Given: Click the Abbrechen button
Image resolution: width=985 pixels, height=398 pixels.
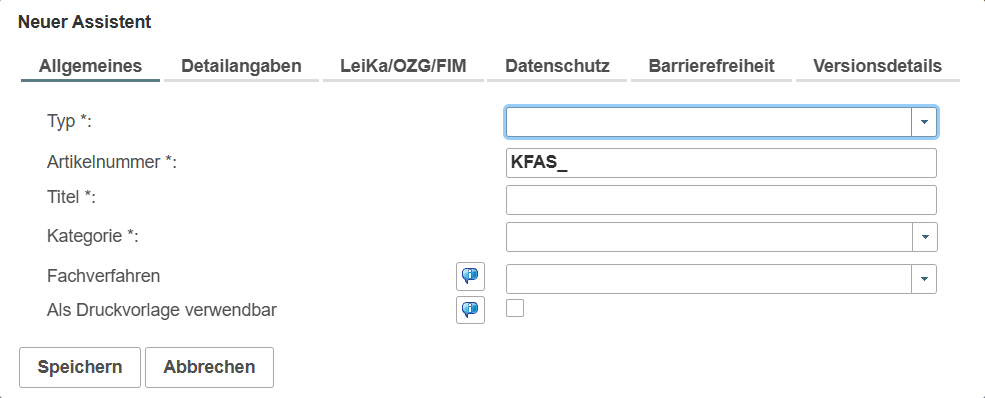Looking at the screenshot, I should pos(209,367).
